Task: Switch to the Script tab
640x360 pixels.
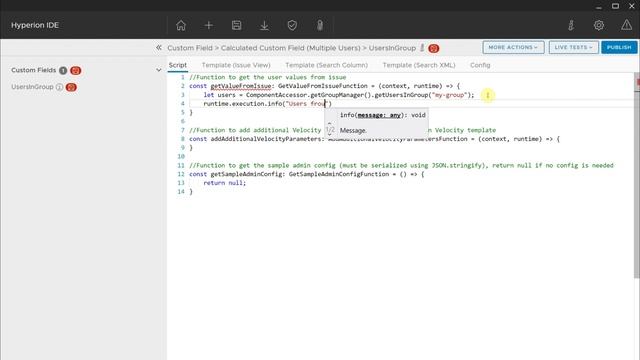Action: tap(178, 65)
